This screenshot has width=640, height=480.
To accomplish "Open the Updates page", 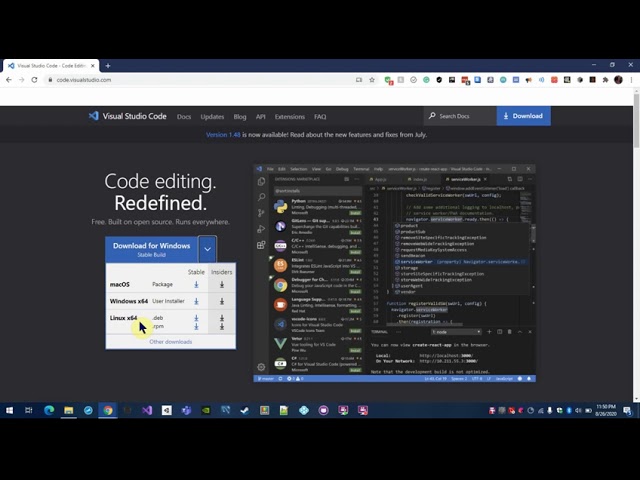I will click(x=212, y=117).
